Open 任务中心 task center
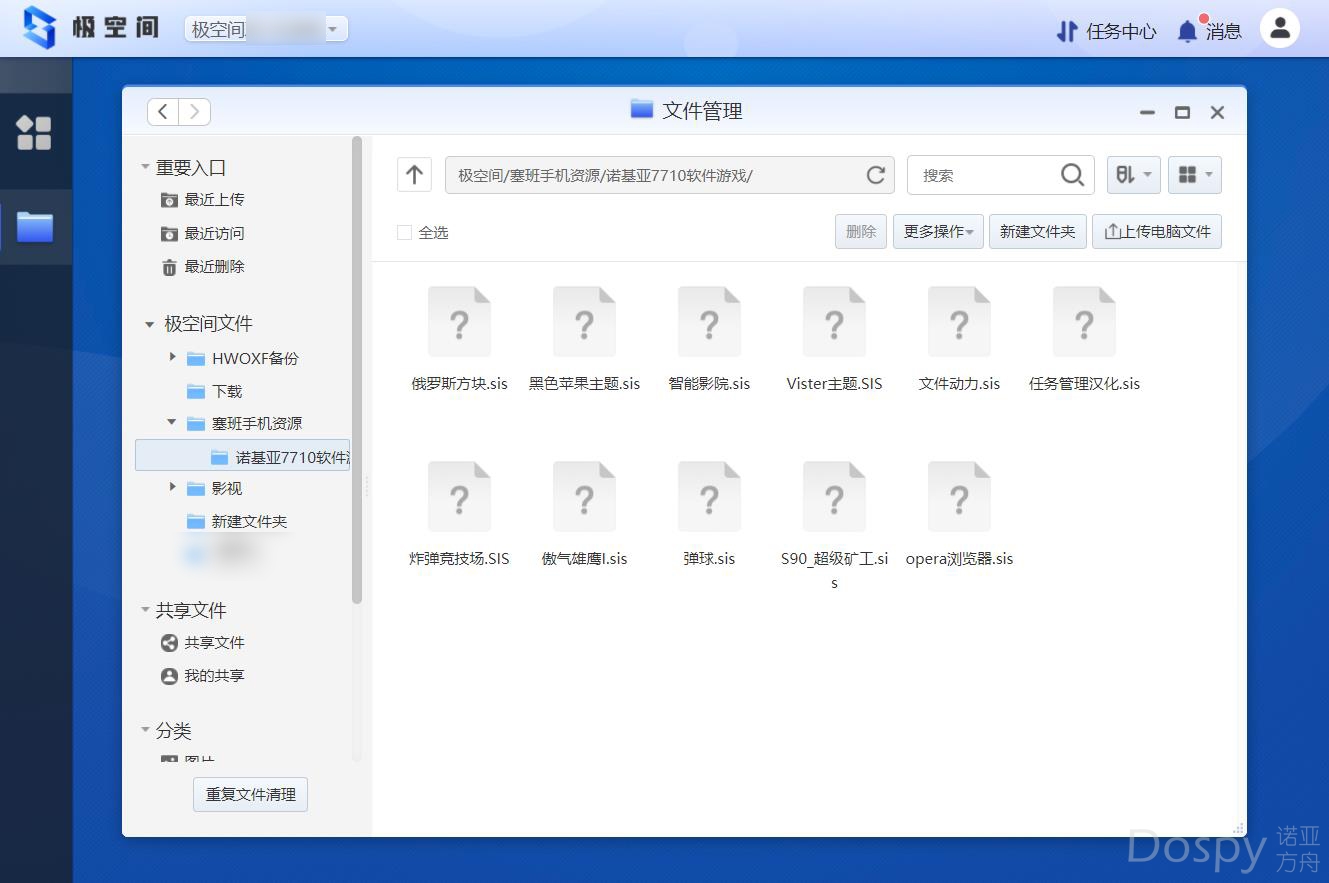Image resolution: width=1329 pixels, height=883 pixels. [1106, 31]
